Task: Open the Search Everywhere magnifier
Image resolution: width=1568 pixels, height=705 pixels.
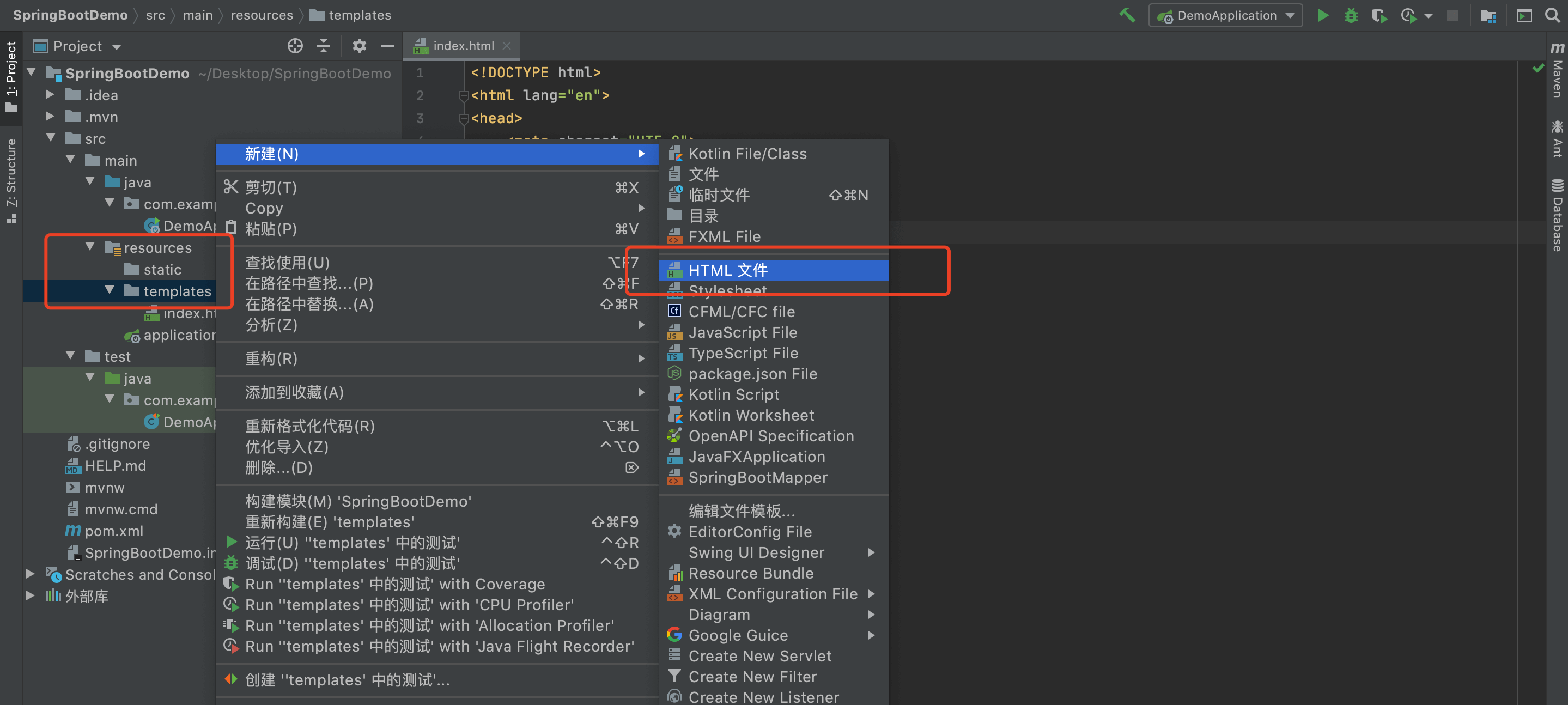Action: pos(1552,15)
